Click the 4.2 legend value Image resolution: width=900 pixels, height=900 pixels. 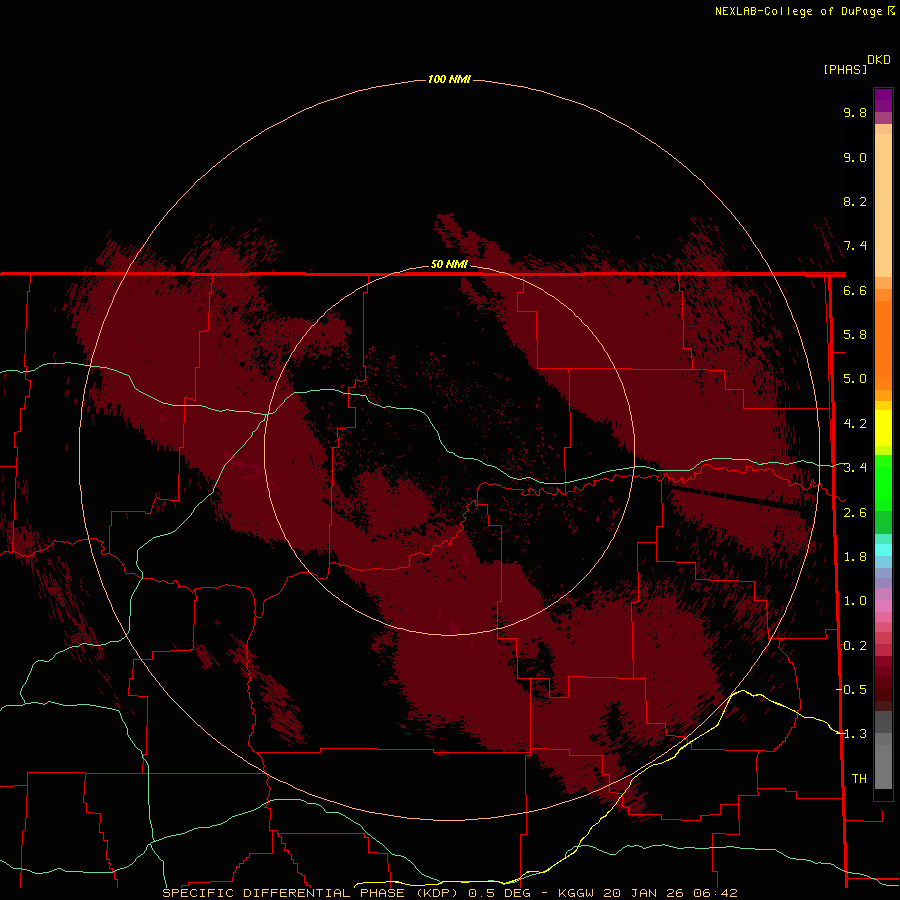(x=855, y=424)
